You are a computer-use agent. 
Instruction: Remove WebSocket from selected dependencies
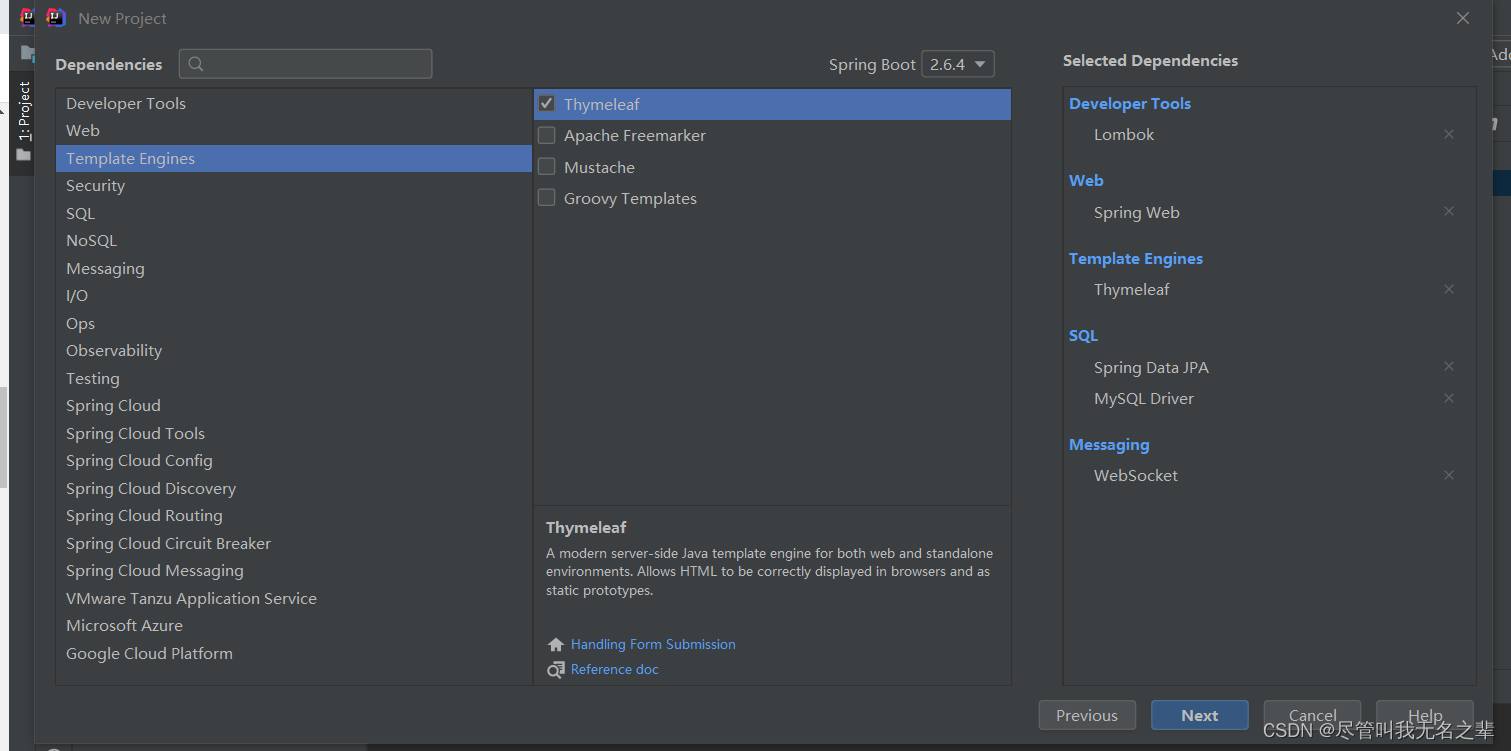pos(1448,475)
